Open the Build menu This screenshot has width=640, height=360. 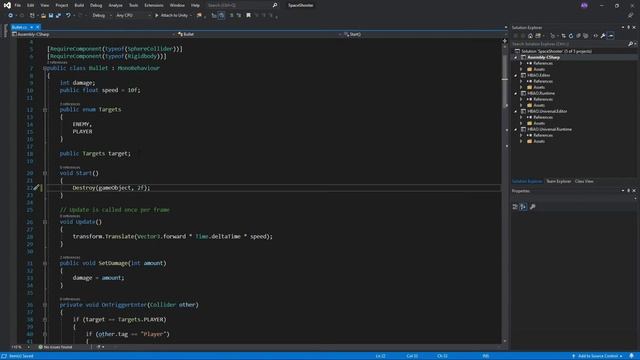click(79, 5)
